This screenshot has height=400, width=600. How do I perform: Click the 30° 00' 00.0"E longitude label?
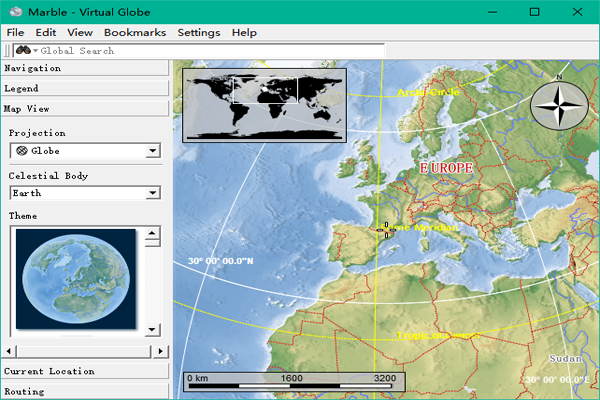(558, 380)
